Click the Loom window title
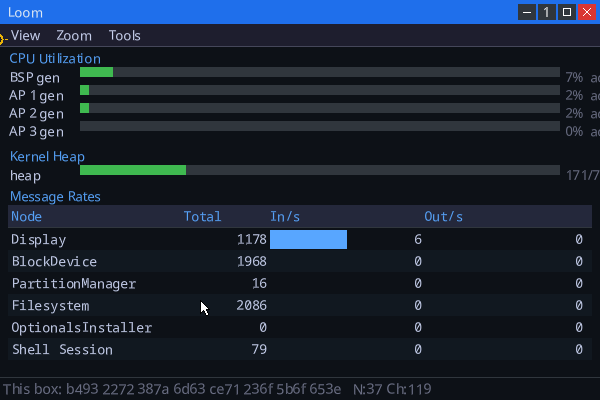Viewport: 600px width, 400px height. [x=25, y=13]
